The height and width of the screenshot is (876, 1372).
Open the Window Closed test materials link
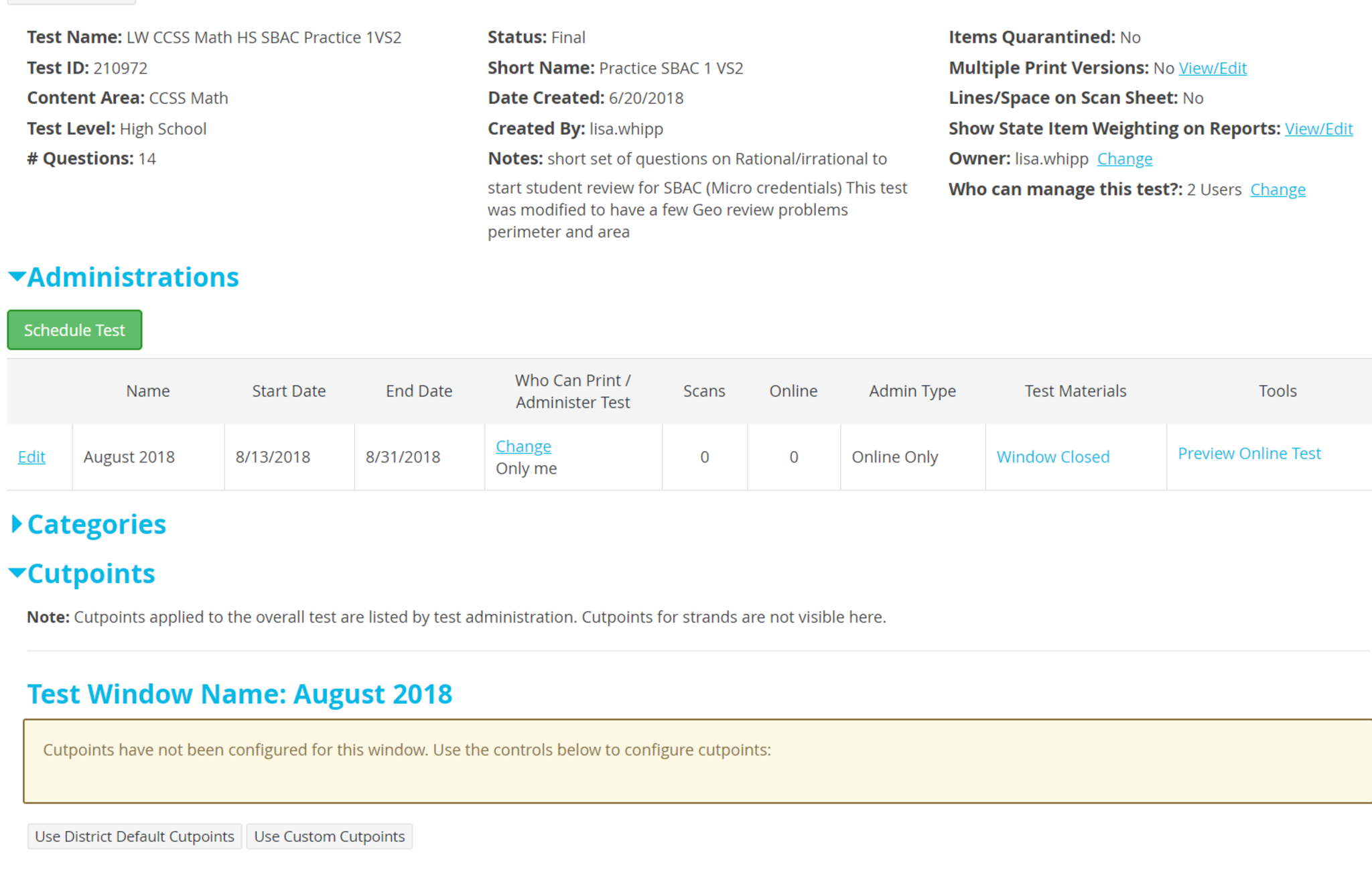point(1052,457)
